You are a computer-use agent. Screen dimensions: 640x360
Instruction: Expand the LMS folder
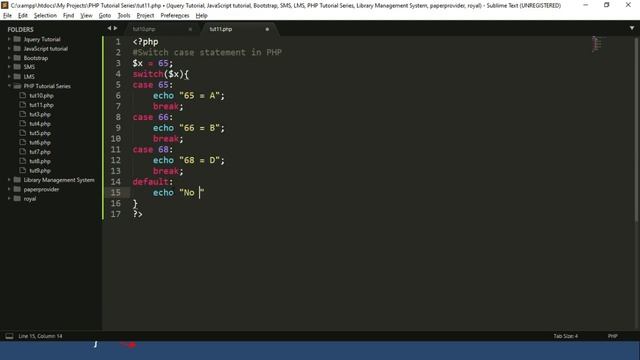[9, 76]
